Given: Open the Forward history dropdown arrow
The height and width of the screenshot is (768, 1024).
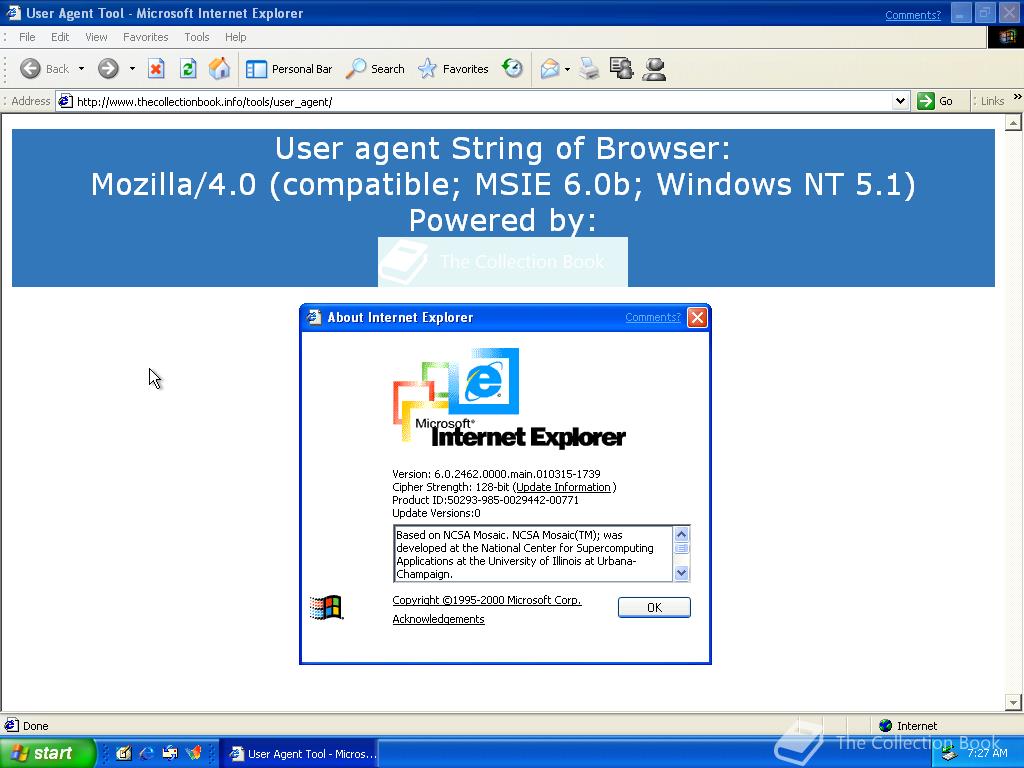Looking at the screenshot, I should pos(132,69).
